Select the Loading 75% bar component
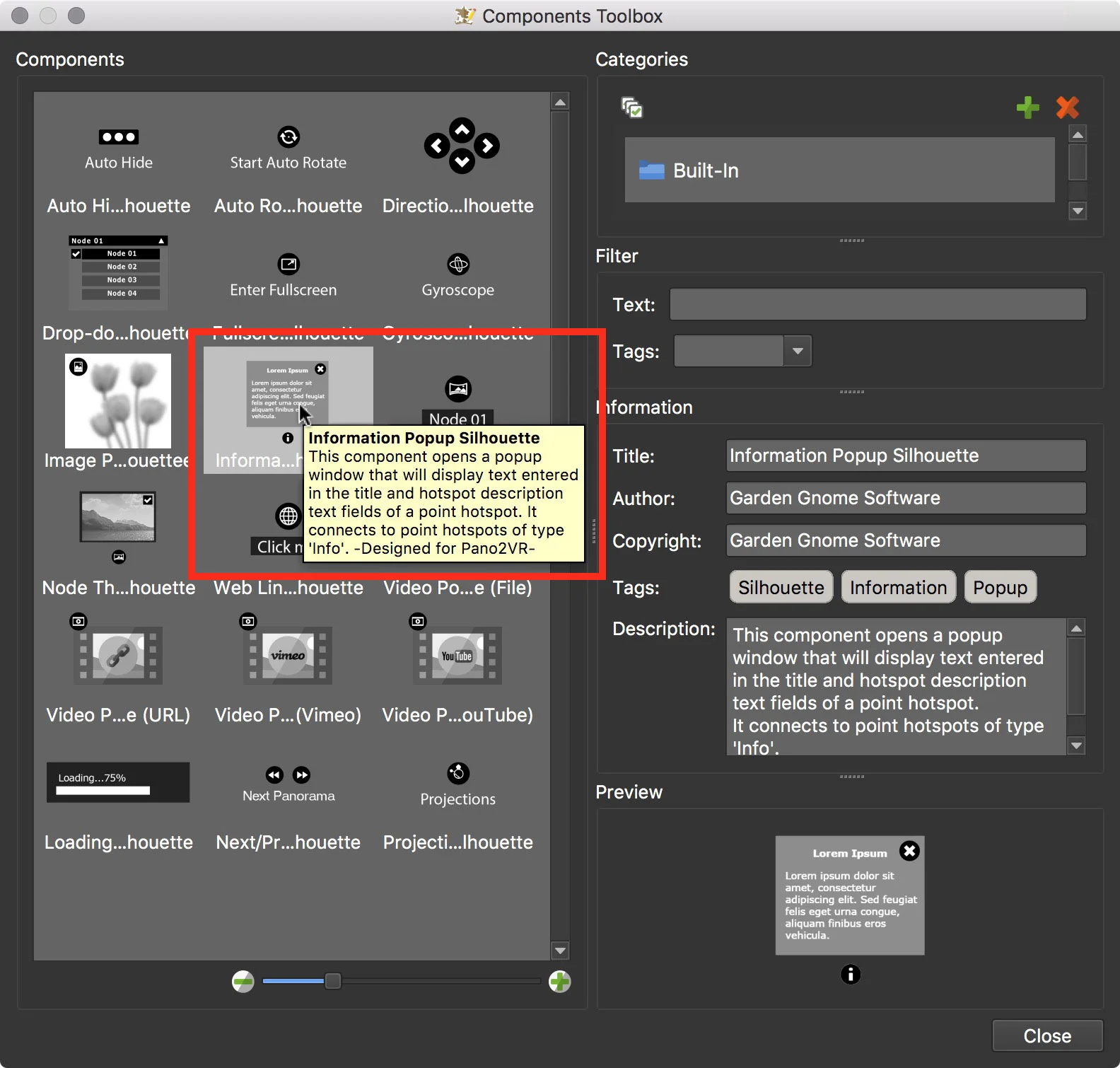1120x1068 pixels. tap(118, 782)
